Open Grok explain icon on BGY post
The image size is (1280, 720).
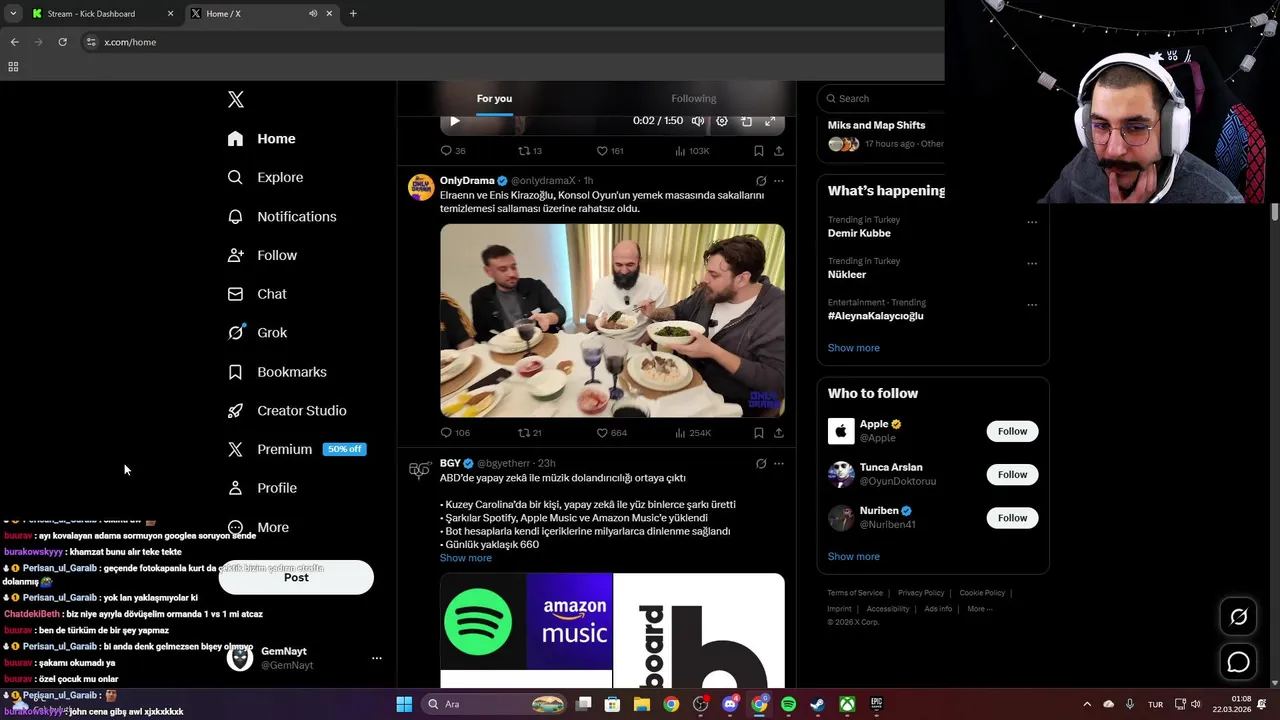761,464
